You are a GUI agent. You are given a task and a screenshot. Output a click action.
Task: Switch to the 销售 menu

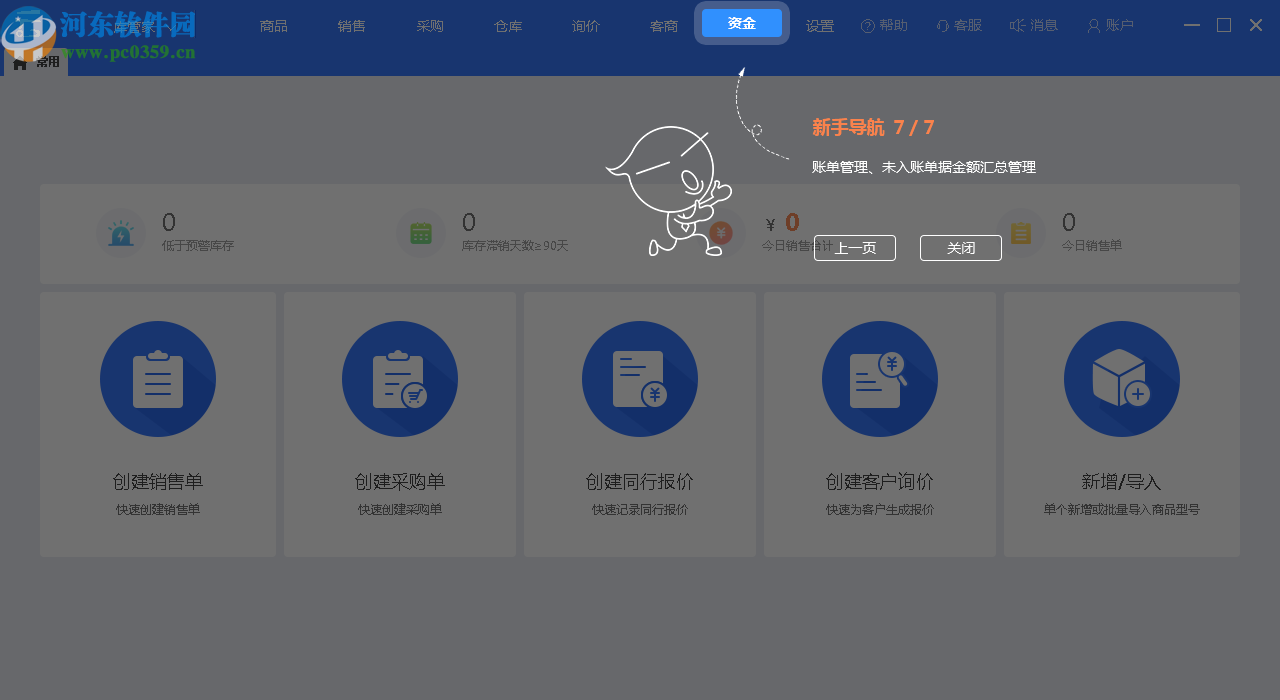pos(351,25)
